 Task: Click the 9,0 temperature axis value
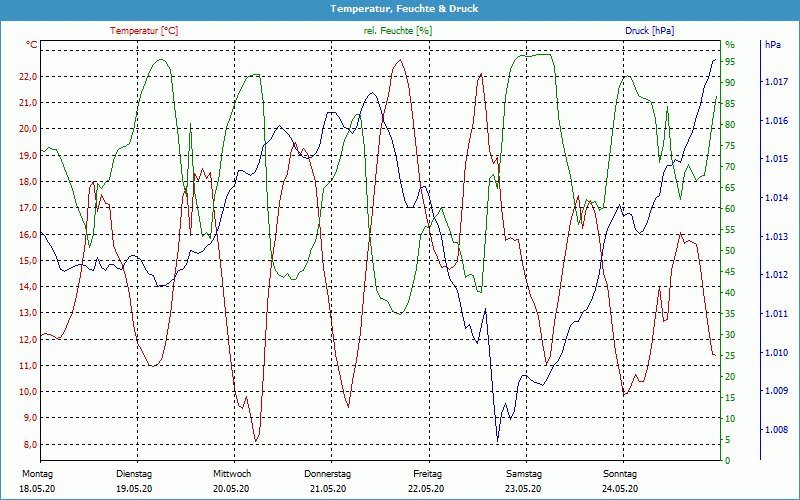point(30,418)
